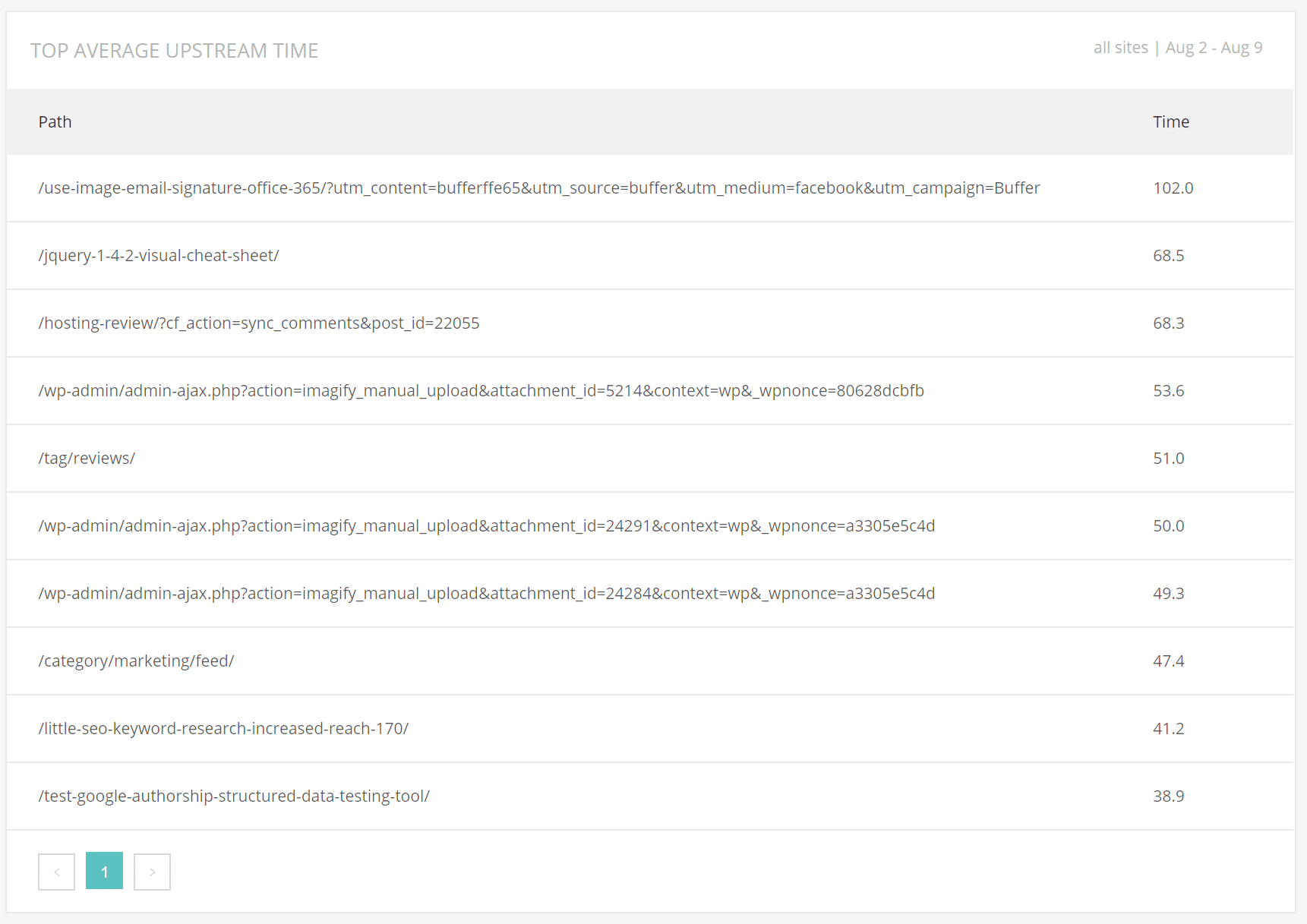Select the imagify upload attachment_id=24284 path

pos(487,593)
